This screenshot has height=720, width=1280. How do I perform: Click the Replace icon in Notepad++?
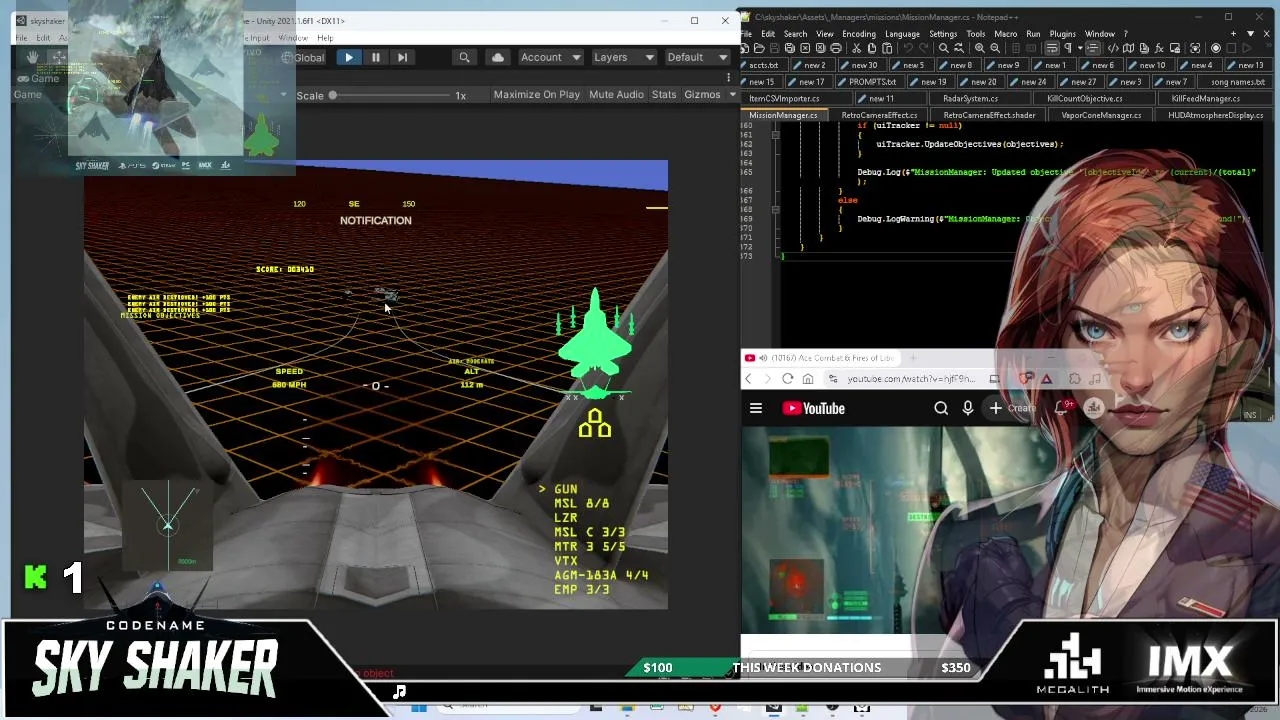(x=958, y=48)
